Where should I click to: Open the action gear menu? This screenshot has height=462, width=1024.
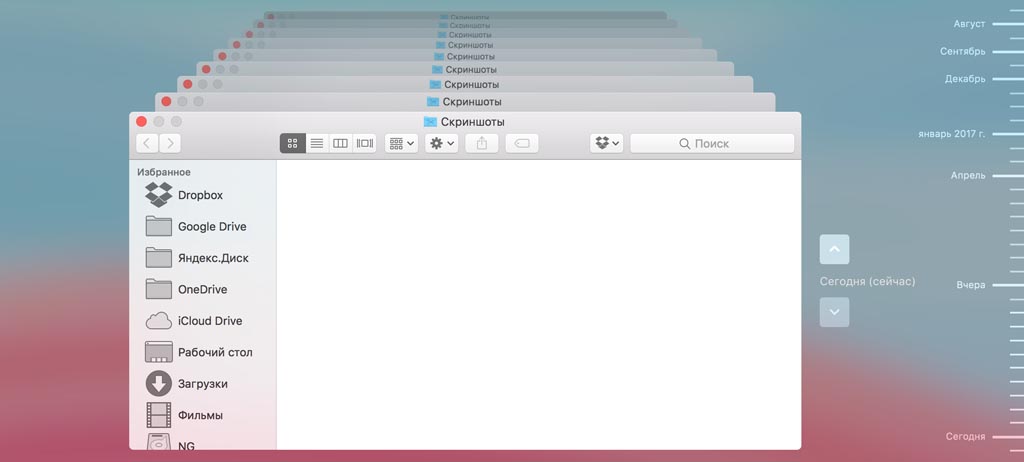(x=441, y=143)
